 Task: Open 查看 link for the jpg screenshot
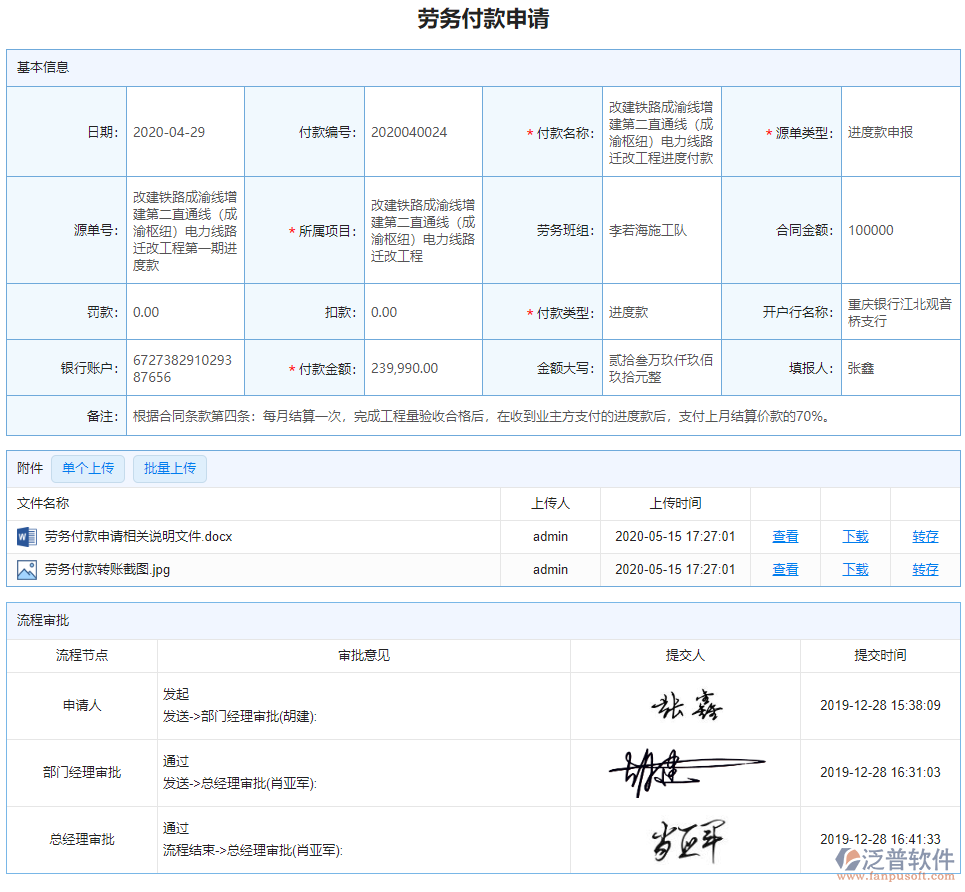pos(784,569)
